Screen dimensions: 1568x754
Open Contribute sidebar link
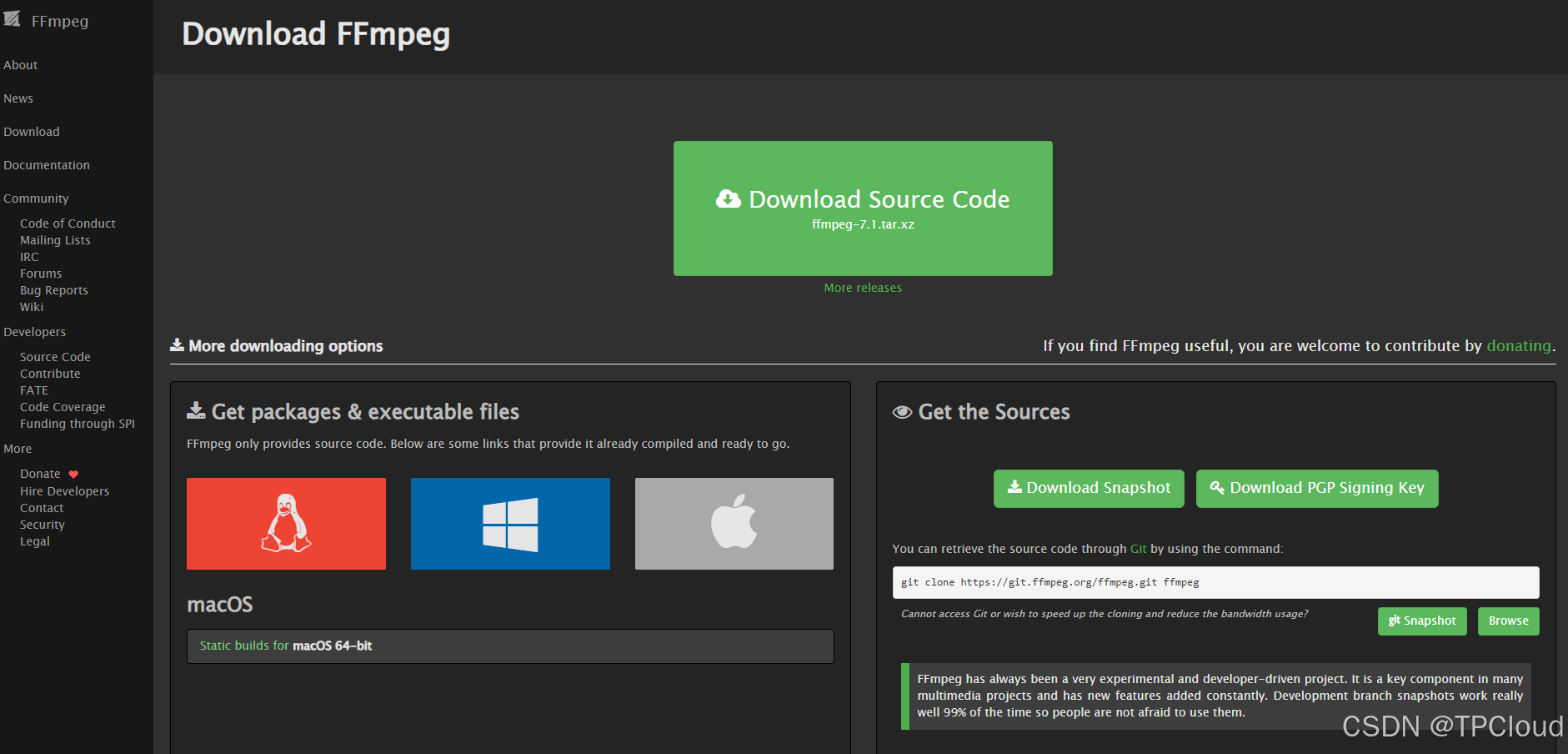[x=50, y=374]
